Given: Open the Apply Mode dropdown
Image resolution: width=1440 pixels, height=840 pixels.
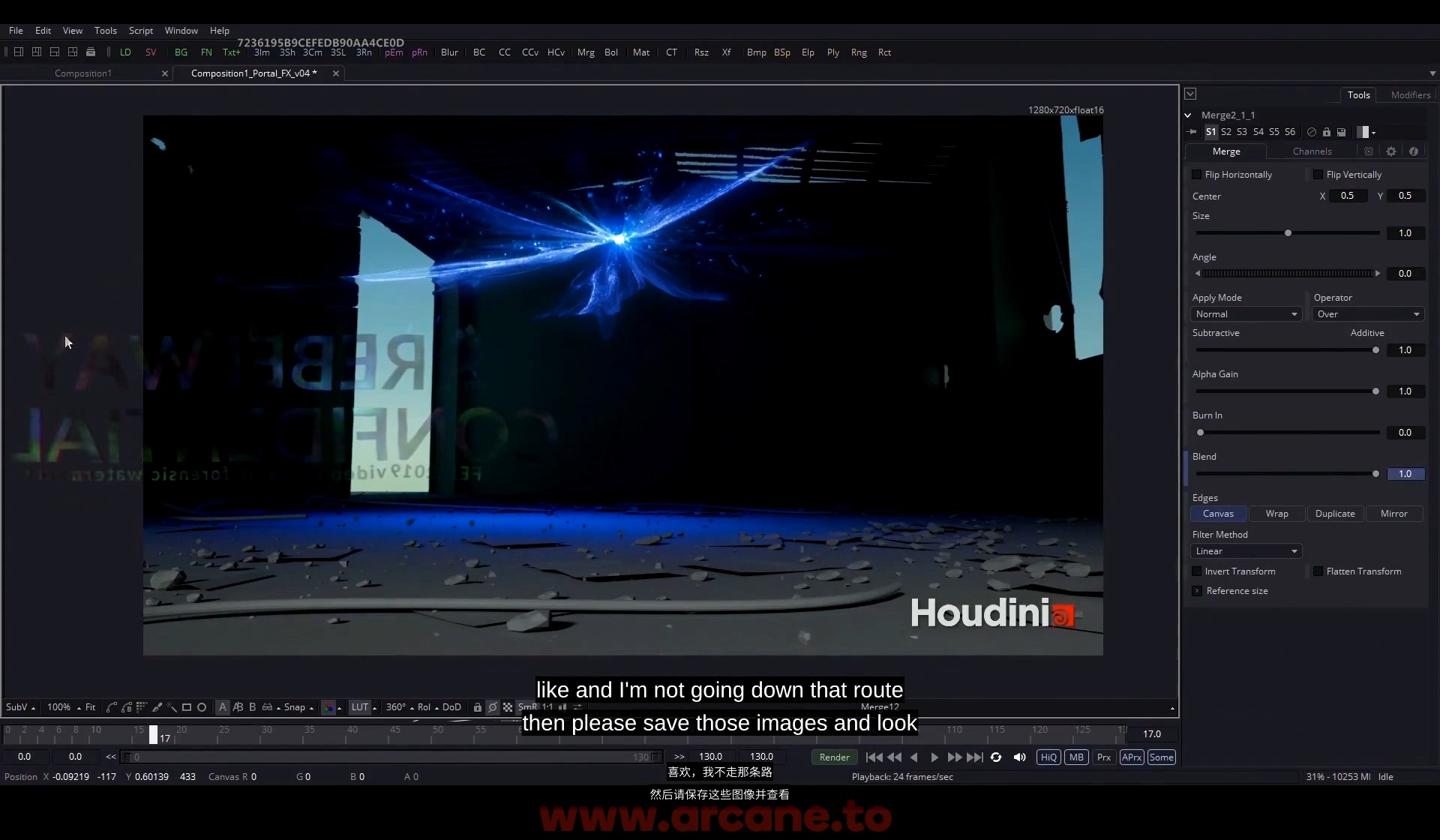Looking at the screenshot, I should (x=1246, y=314).
